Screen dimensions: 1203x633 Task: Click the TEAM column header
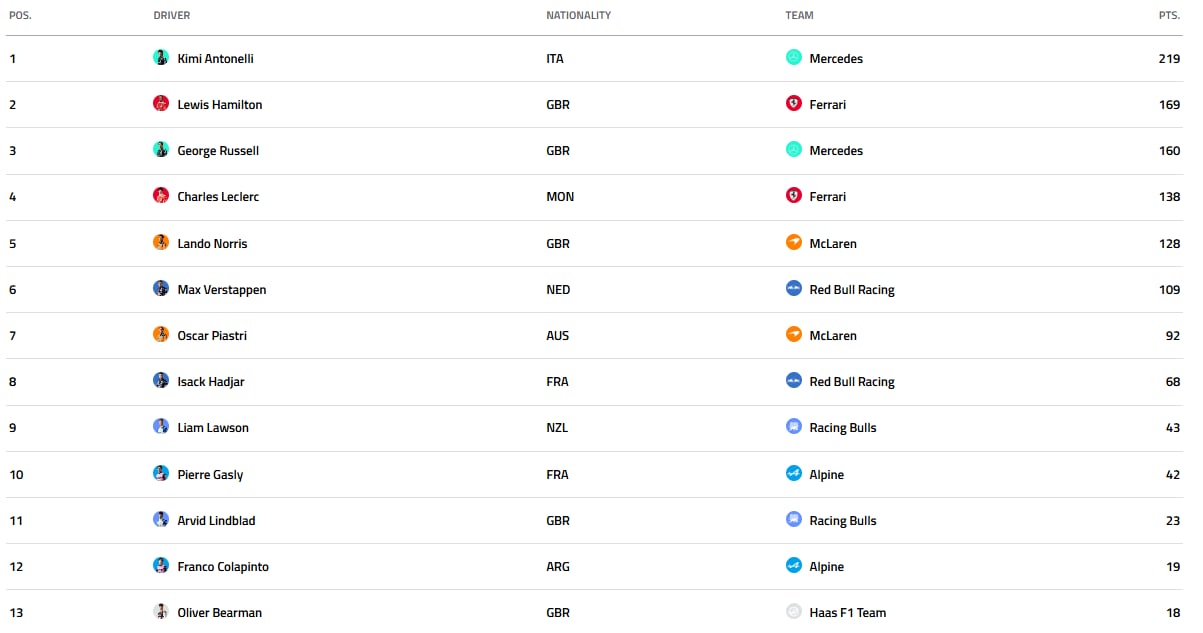pyautogui.click(x=799, y=15)
